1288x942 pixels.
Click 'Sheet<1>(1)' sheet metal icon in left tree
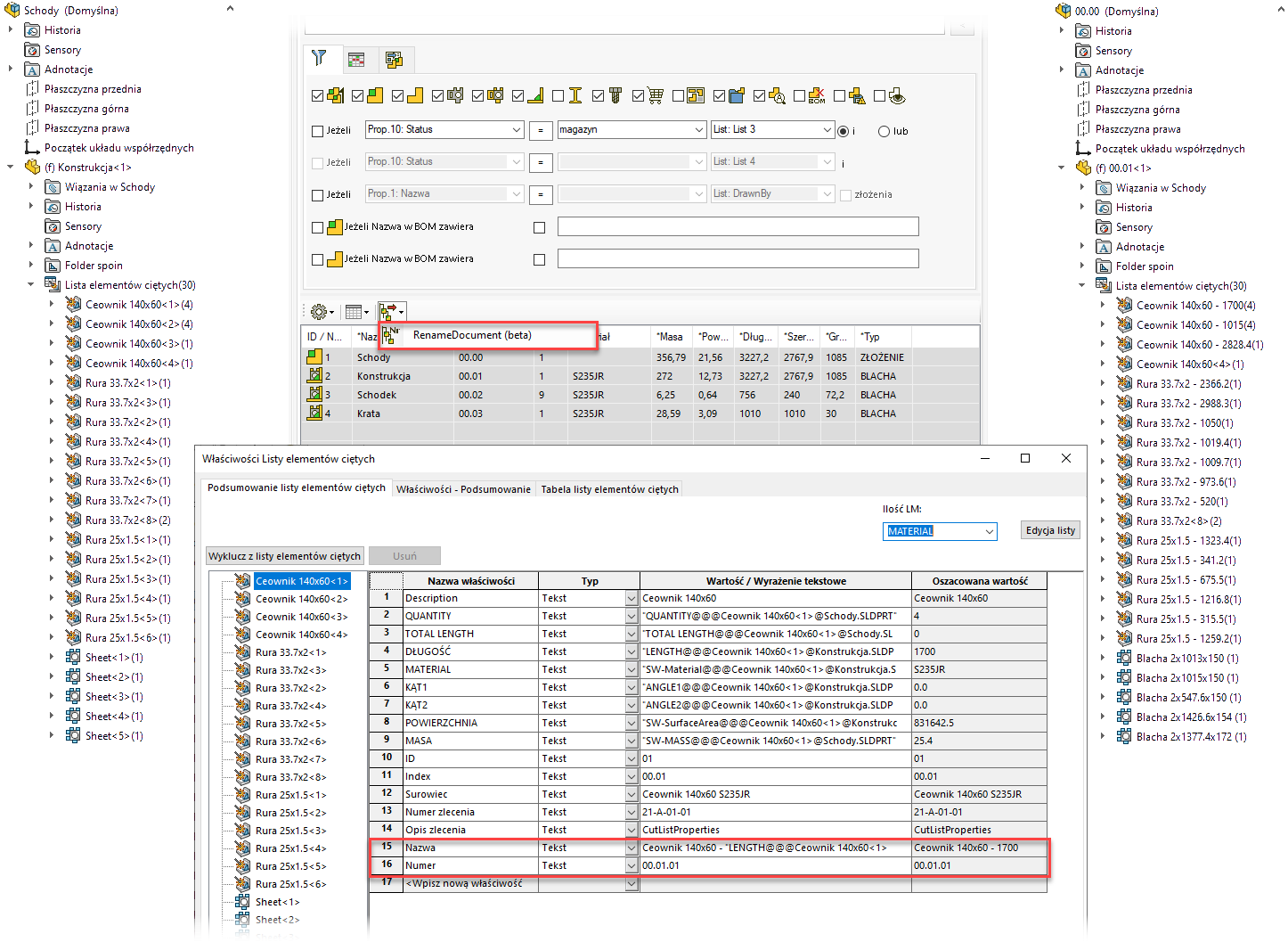pos(73,658)
